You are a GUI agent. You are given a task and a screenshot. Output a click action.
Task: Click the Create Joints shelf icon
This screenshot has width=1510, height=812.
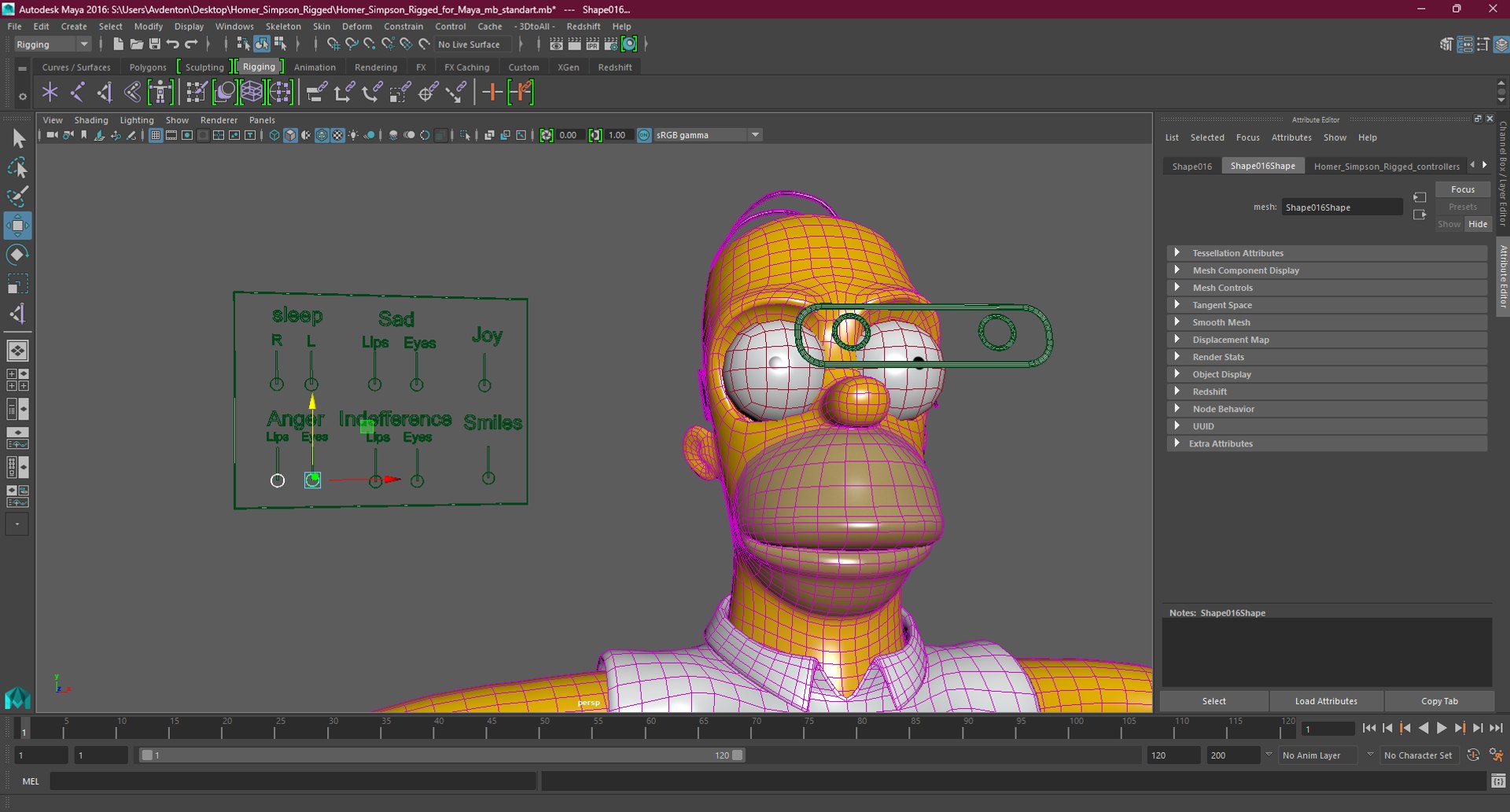click(x=78, y=93)
